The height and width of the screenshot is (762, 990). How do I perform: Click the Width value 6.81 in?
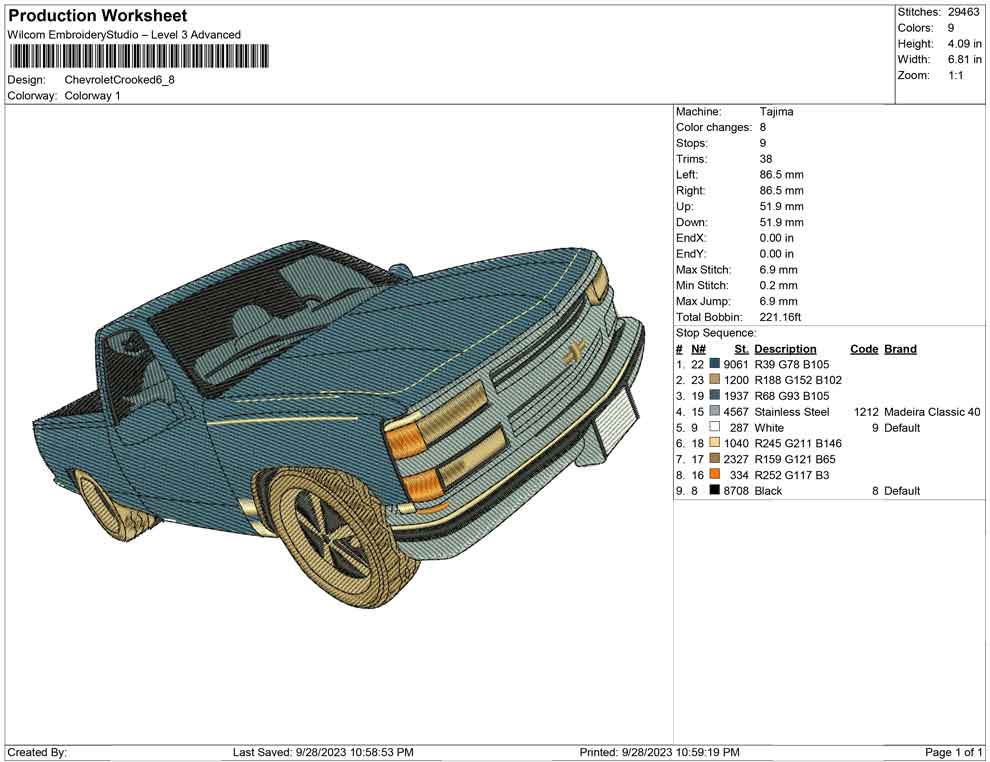(964, 59)
